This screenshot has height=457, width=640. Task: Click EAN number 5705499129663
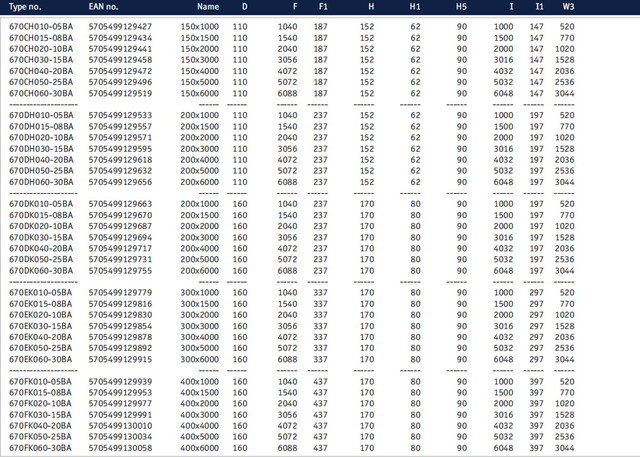pyautogui.click(x=120, y=204)
